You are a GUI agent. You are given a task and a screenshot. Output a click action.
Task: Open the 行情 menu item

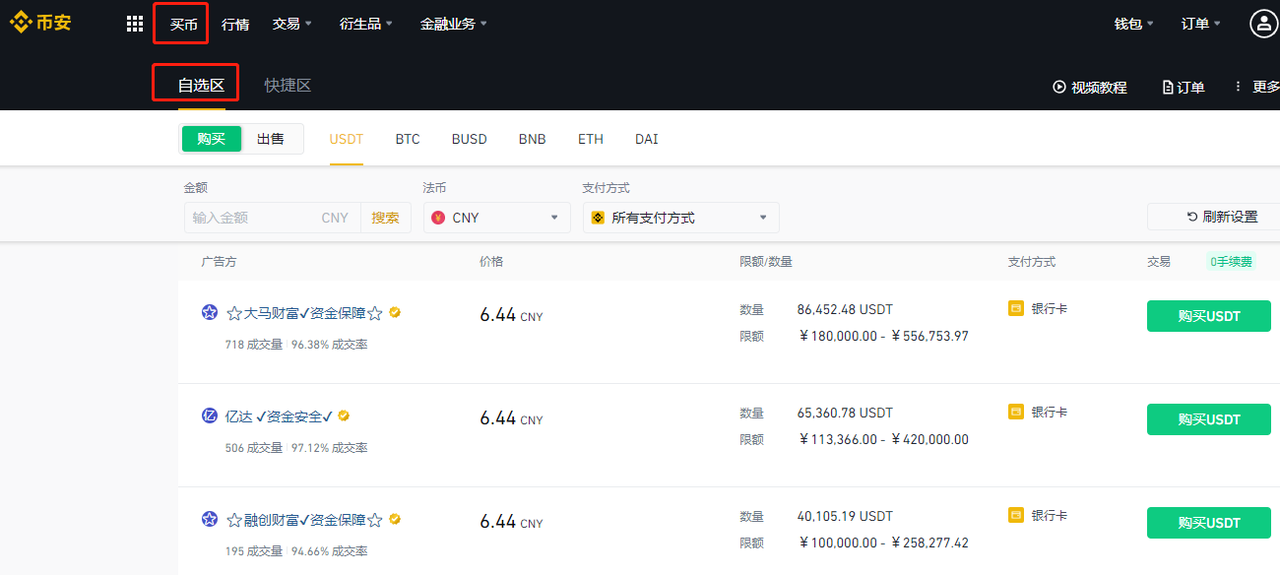coord(236,24)
